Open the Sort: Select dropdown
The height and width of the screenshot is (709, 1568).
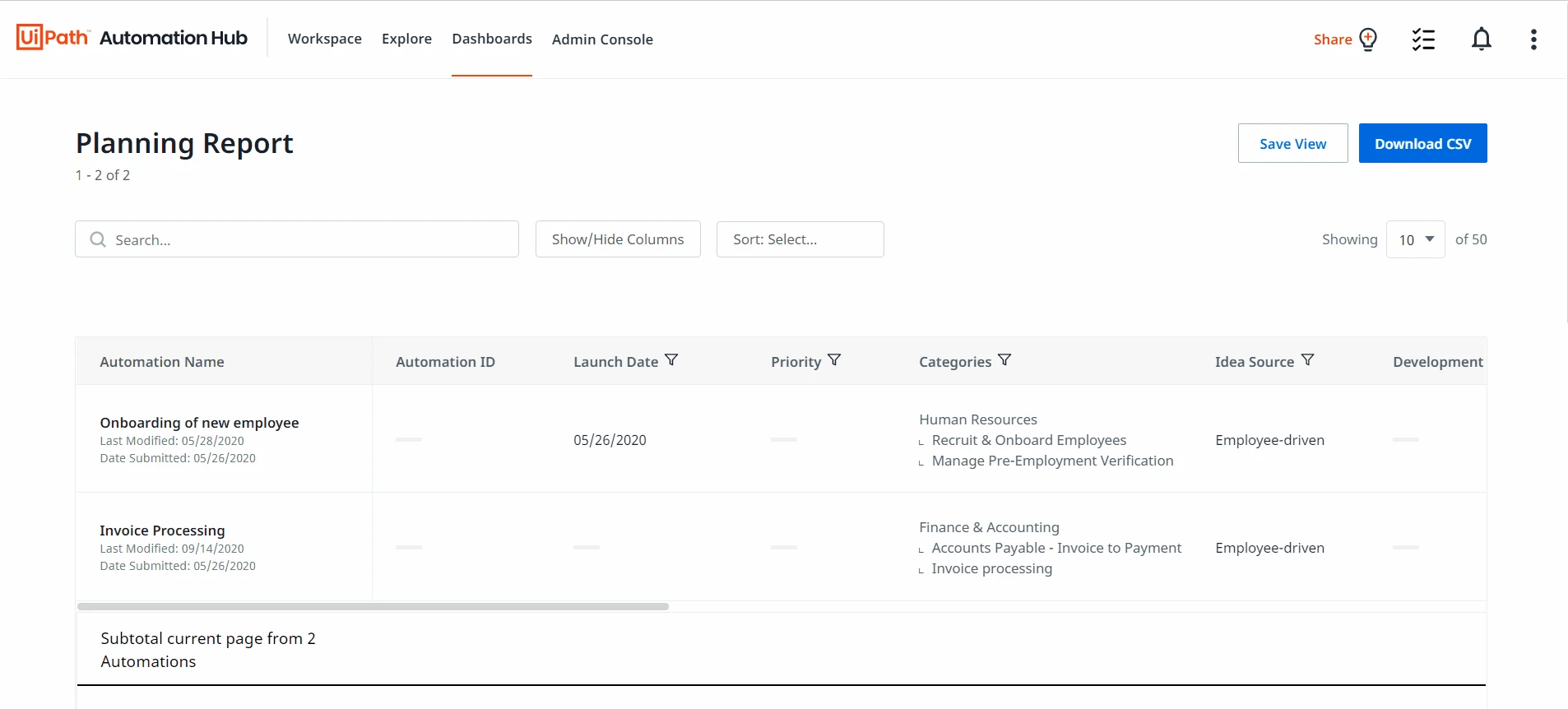(x=800, y=239)
